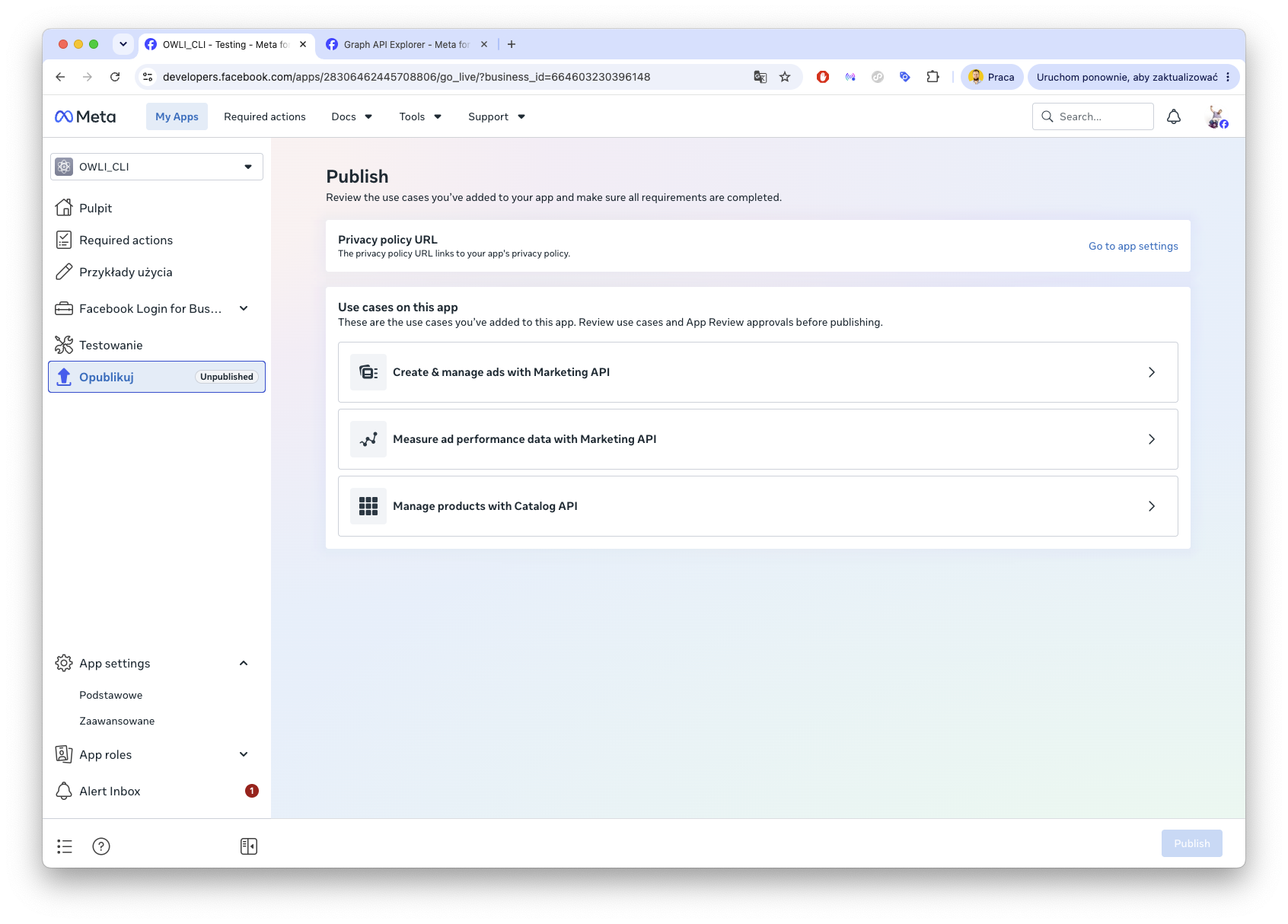Open the tab search dropdown arrow
Image resolution: width=1288 pixels, height=924 pixels.
tap(123, 44)
